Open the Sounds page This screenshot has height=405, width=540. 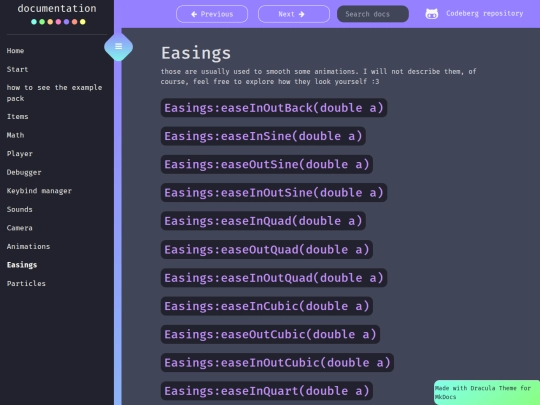pos(19,209)
